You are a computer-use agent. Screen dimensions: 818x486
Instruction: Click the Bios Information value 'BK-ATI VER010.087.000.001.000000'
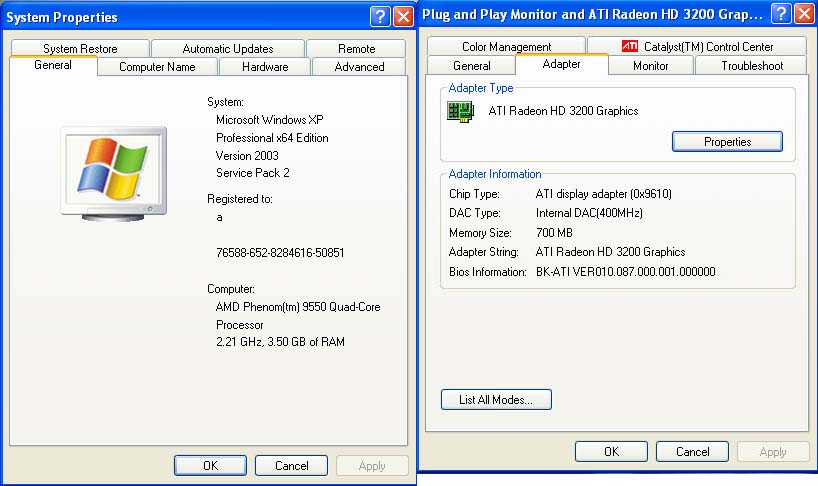click(x=625, y=272)
